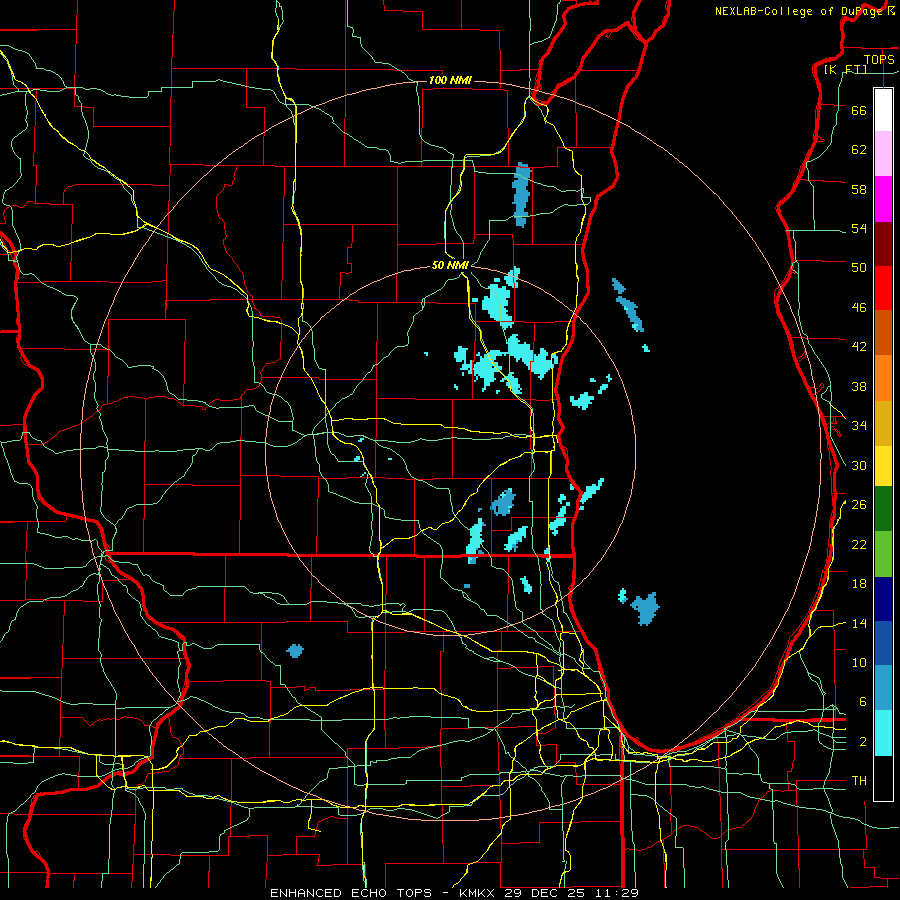Click the legend value '54'
Screen dimensions: 900x900
(859, 228)
